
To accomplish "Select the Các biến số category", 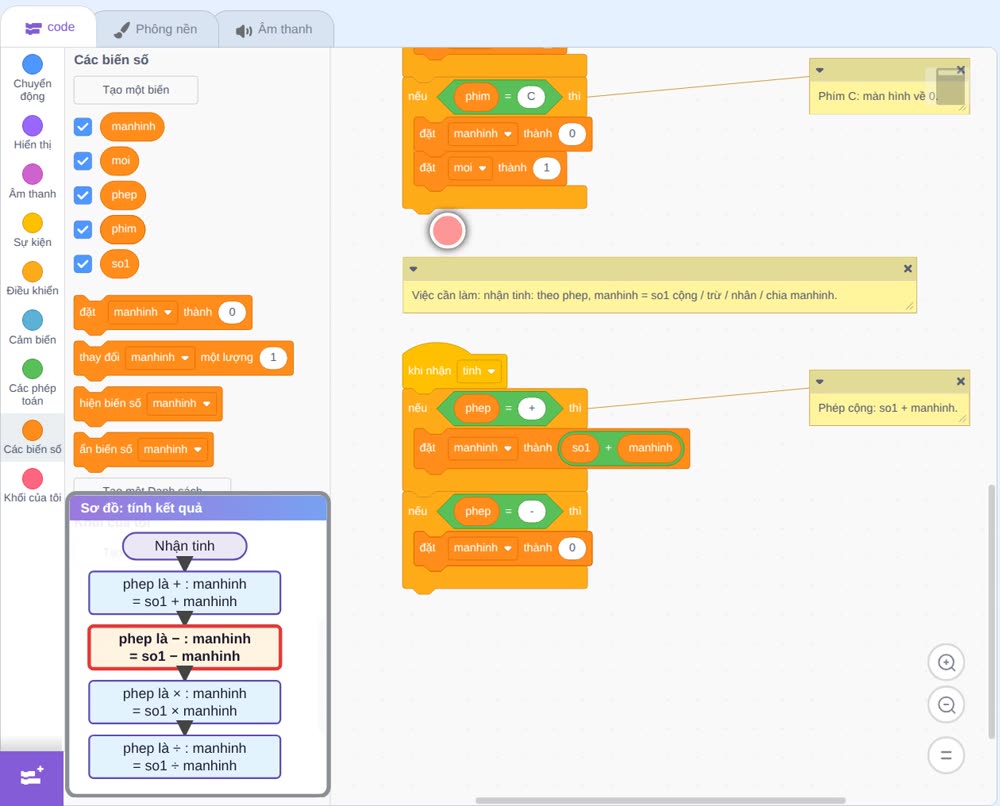I will click(x=32, y=437).
